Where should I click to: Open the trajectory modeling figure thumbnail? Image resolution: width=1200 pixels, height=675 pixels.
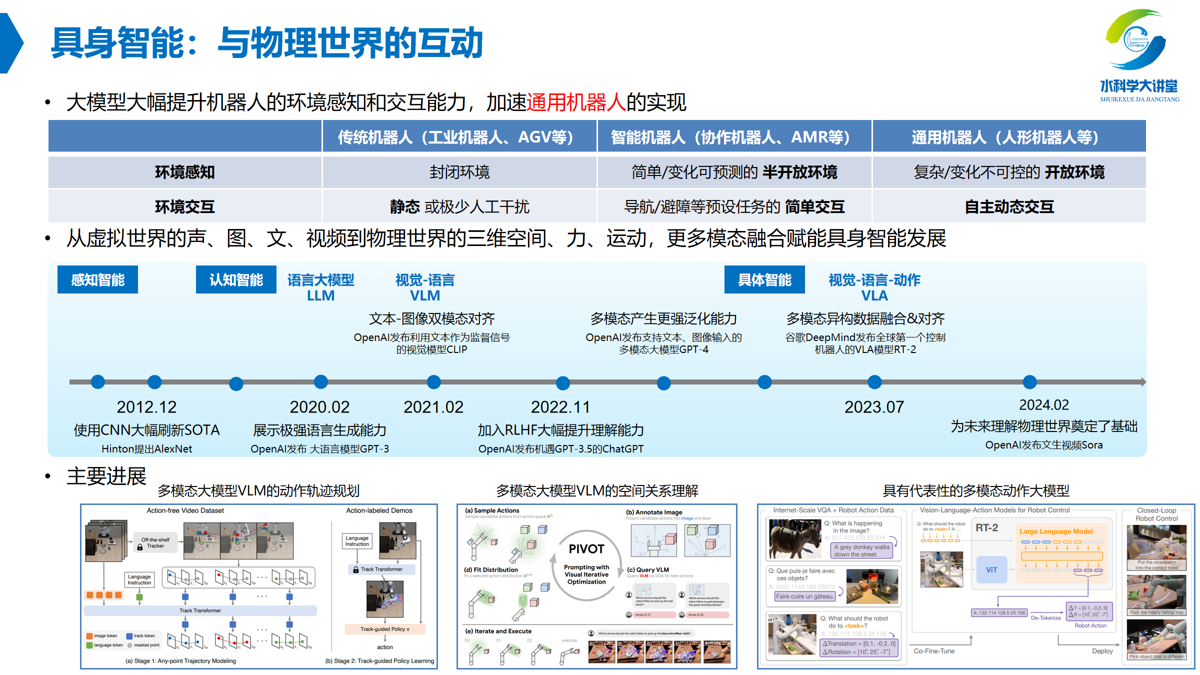click(259, 586)
